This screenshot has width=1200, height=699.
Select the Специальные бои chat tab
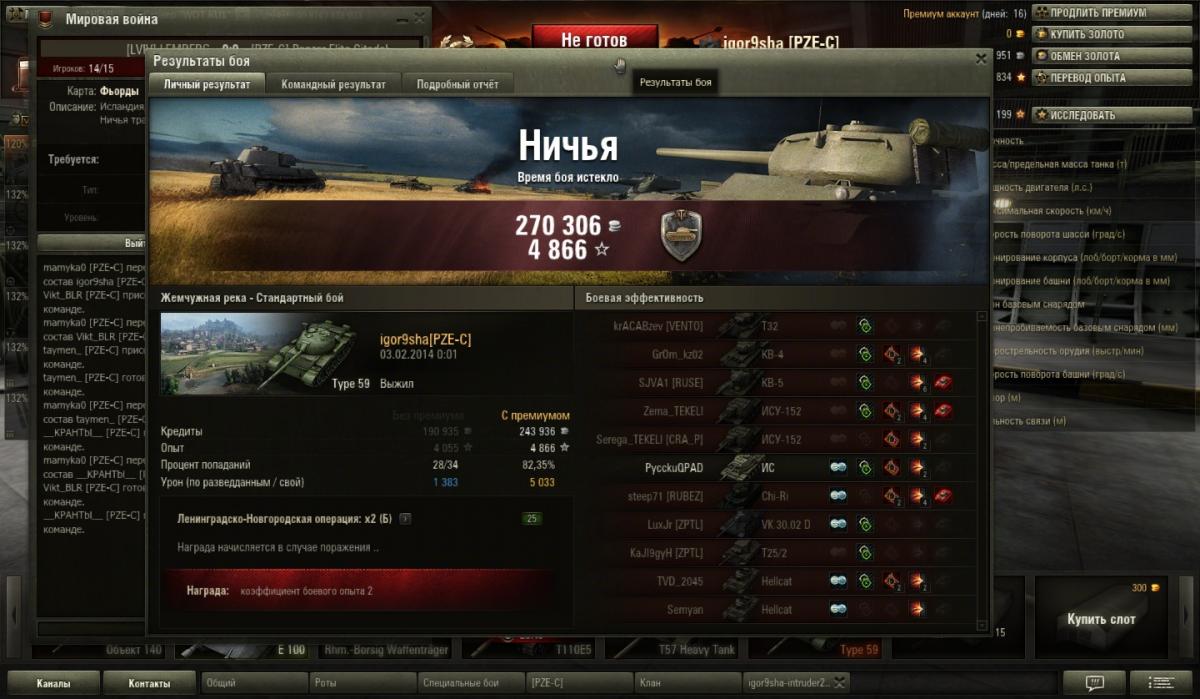pos(472,683)
